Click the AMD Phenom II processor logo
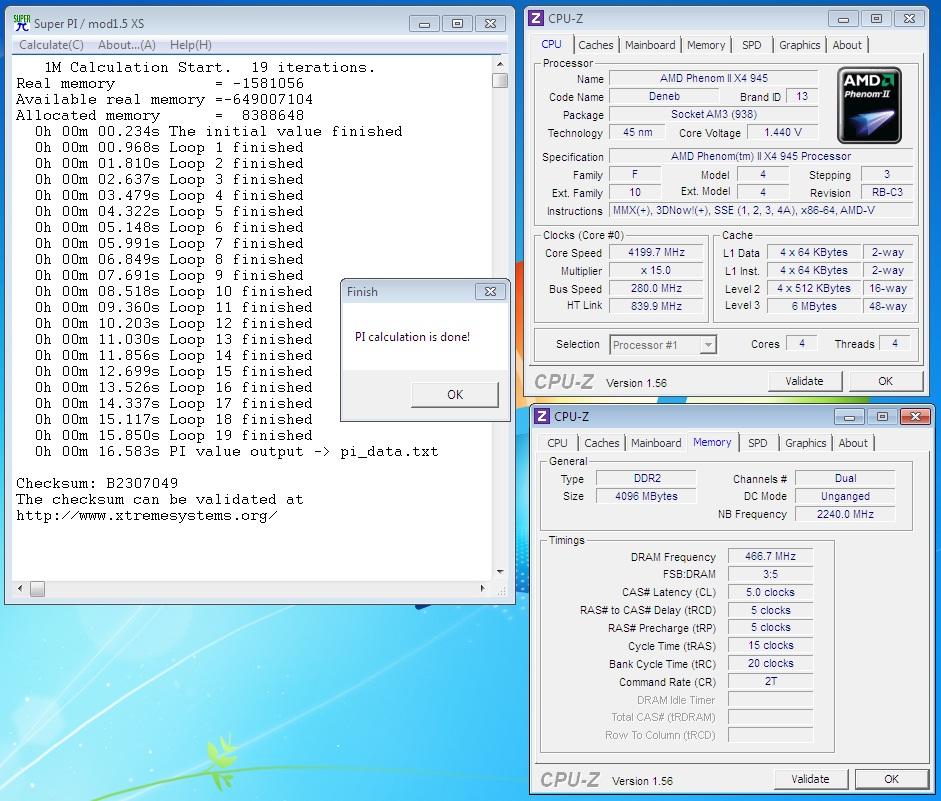 click(x=869, y=106)
